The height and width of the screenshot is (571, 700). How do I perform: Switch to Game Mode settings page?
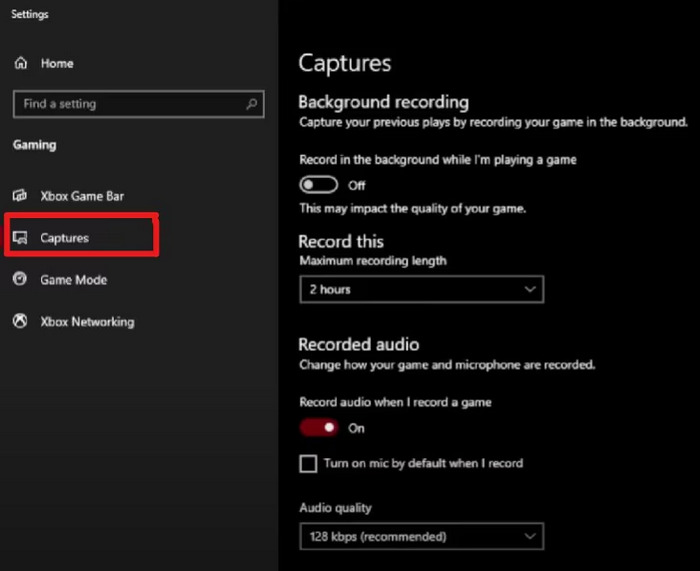point(73,280)
